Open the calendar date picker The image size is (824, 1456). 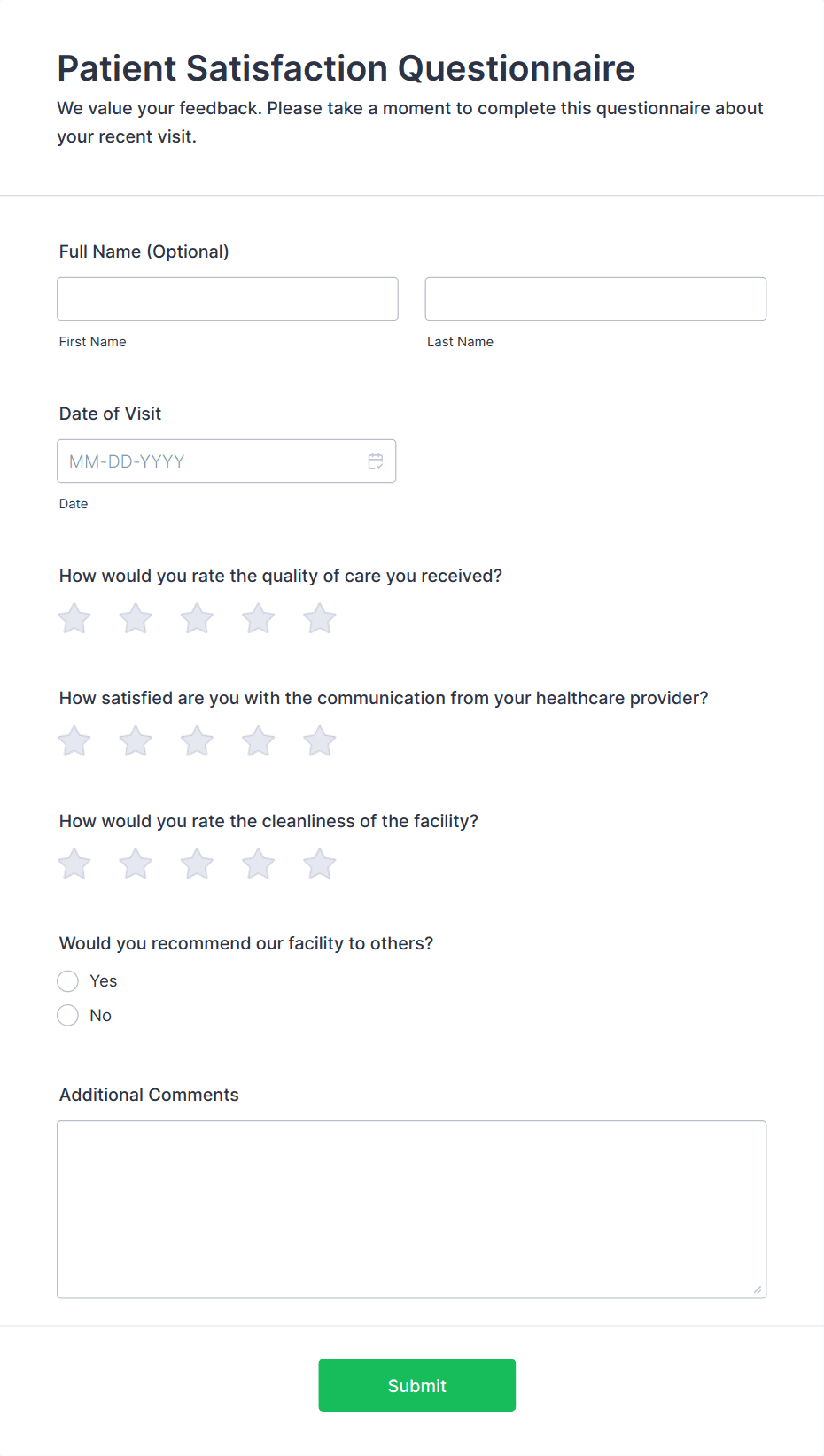click(x=375, y=461)
